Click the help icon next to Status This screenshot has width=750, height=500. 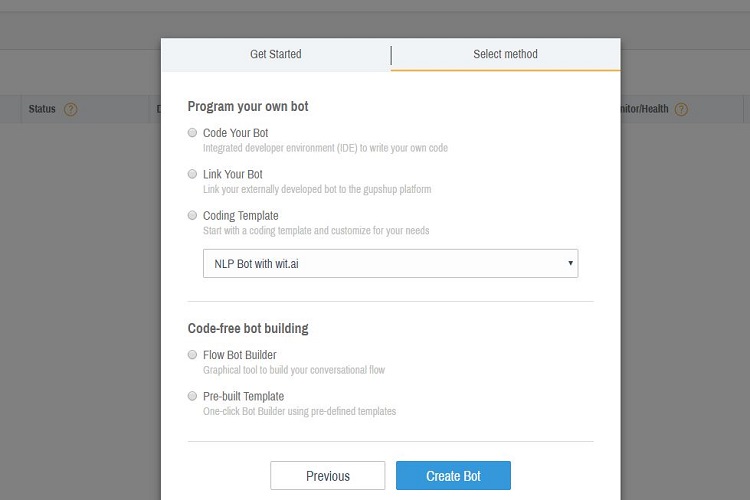[x=70, y=110]
